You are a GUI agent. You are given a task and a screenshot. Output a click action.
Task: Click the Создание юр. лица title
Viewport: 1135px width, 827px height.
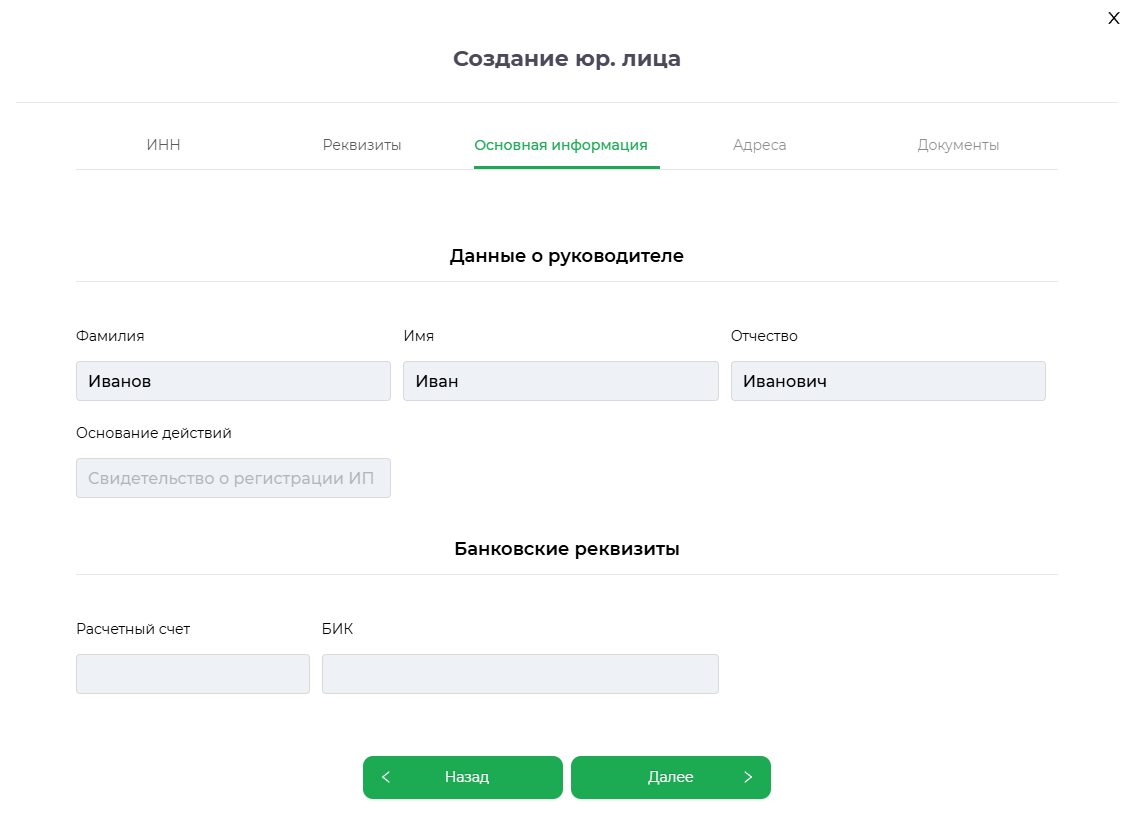coord(567,59)
